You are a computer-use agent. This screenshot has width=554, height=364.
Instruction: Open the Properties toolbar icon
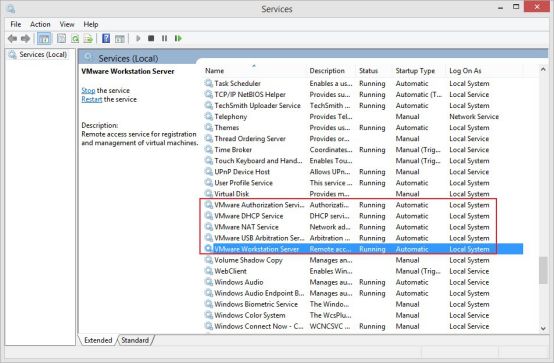coord(61,39)
